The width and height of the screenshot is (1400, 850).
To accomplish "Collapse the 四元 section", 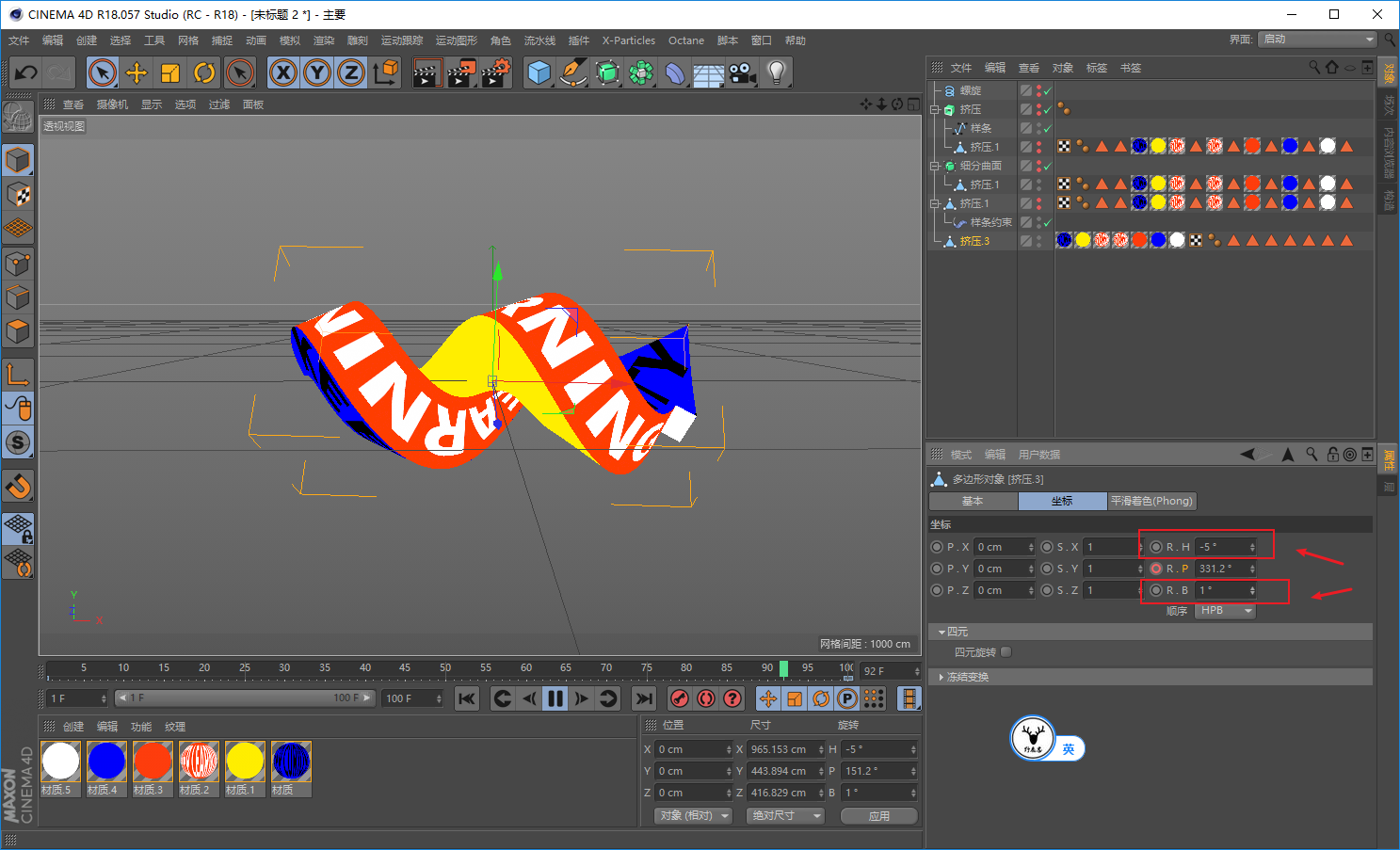I will [x=942, y=633].
